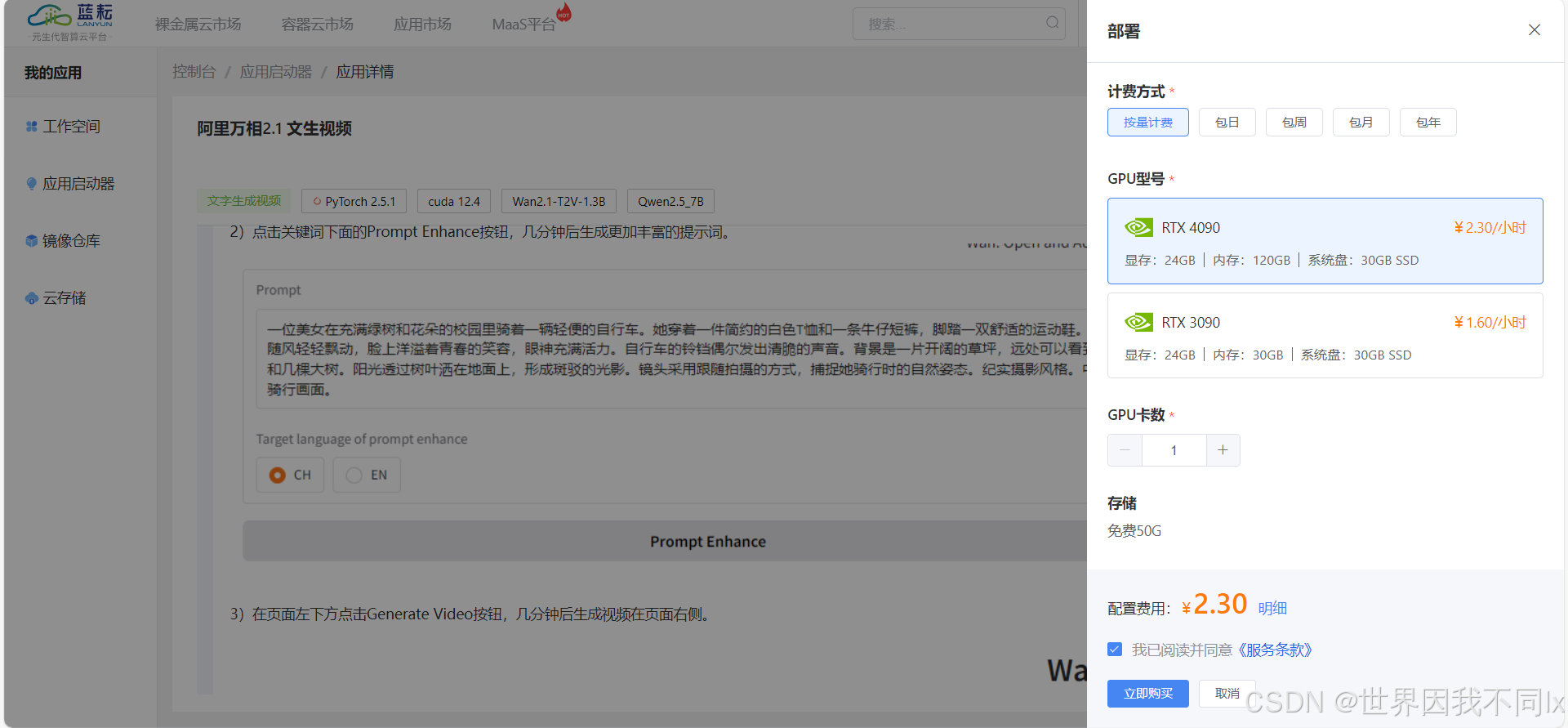Go to 应用启动器 breadcrumb
This screenshot has width=1568, height=728.
click(276, 72)
